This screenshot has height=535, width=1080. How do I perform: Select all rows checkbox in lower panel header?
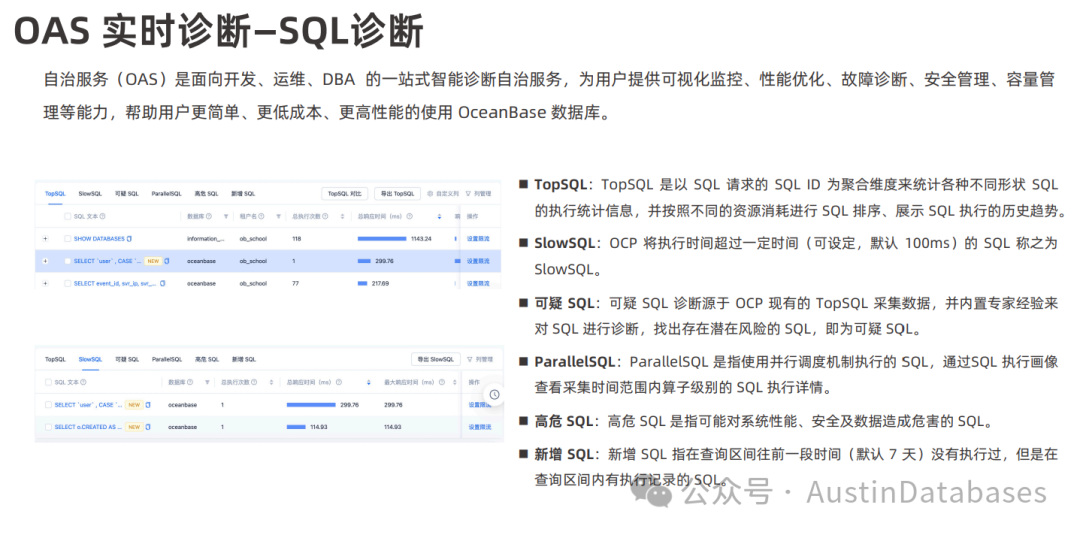coord(48,382)
